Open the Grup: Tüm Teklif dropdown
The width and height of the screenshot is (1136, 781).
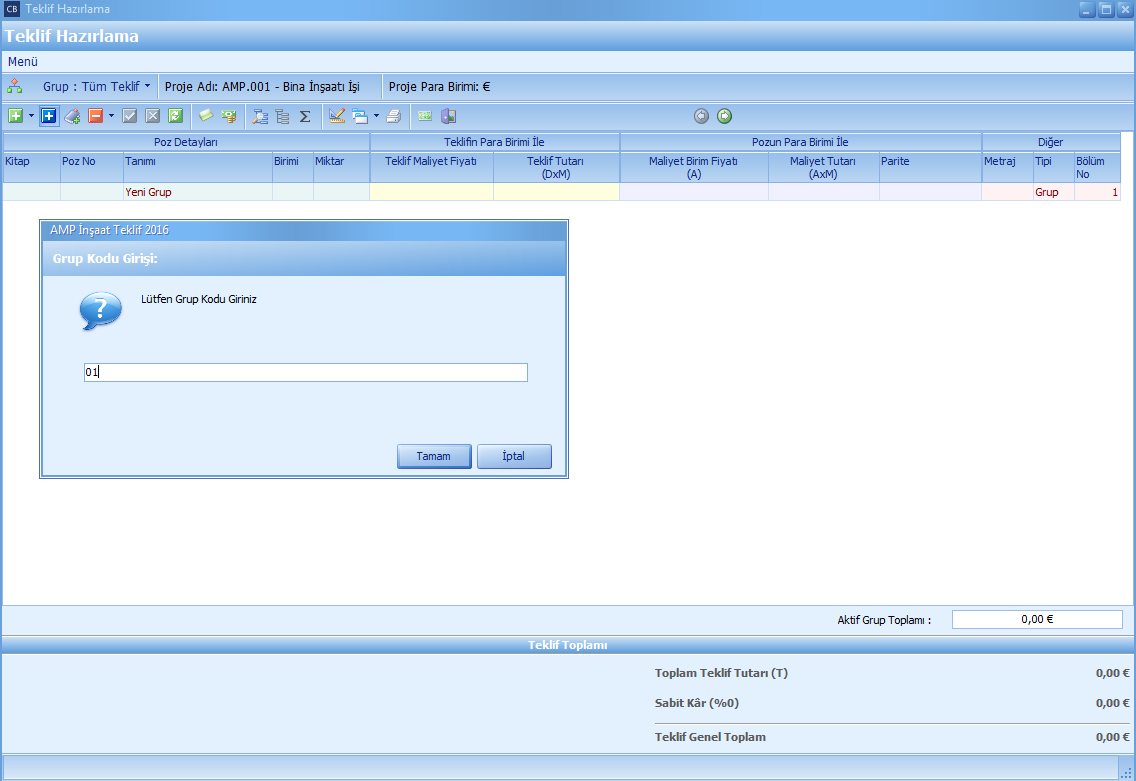(x=97, y=87)
